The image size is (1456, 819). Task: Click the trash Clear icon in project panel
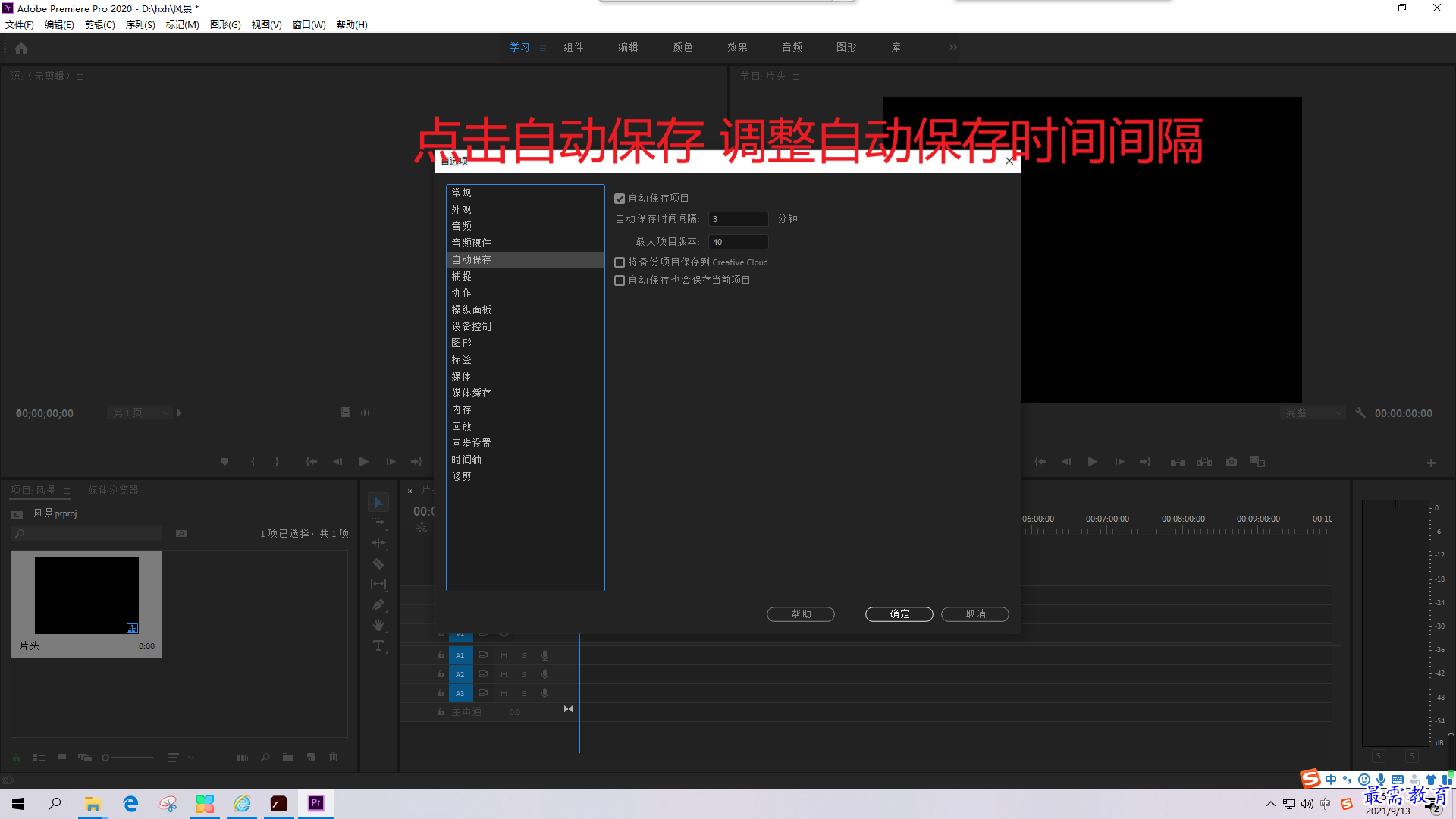333,758
